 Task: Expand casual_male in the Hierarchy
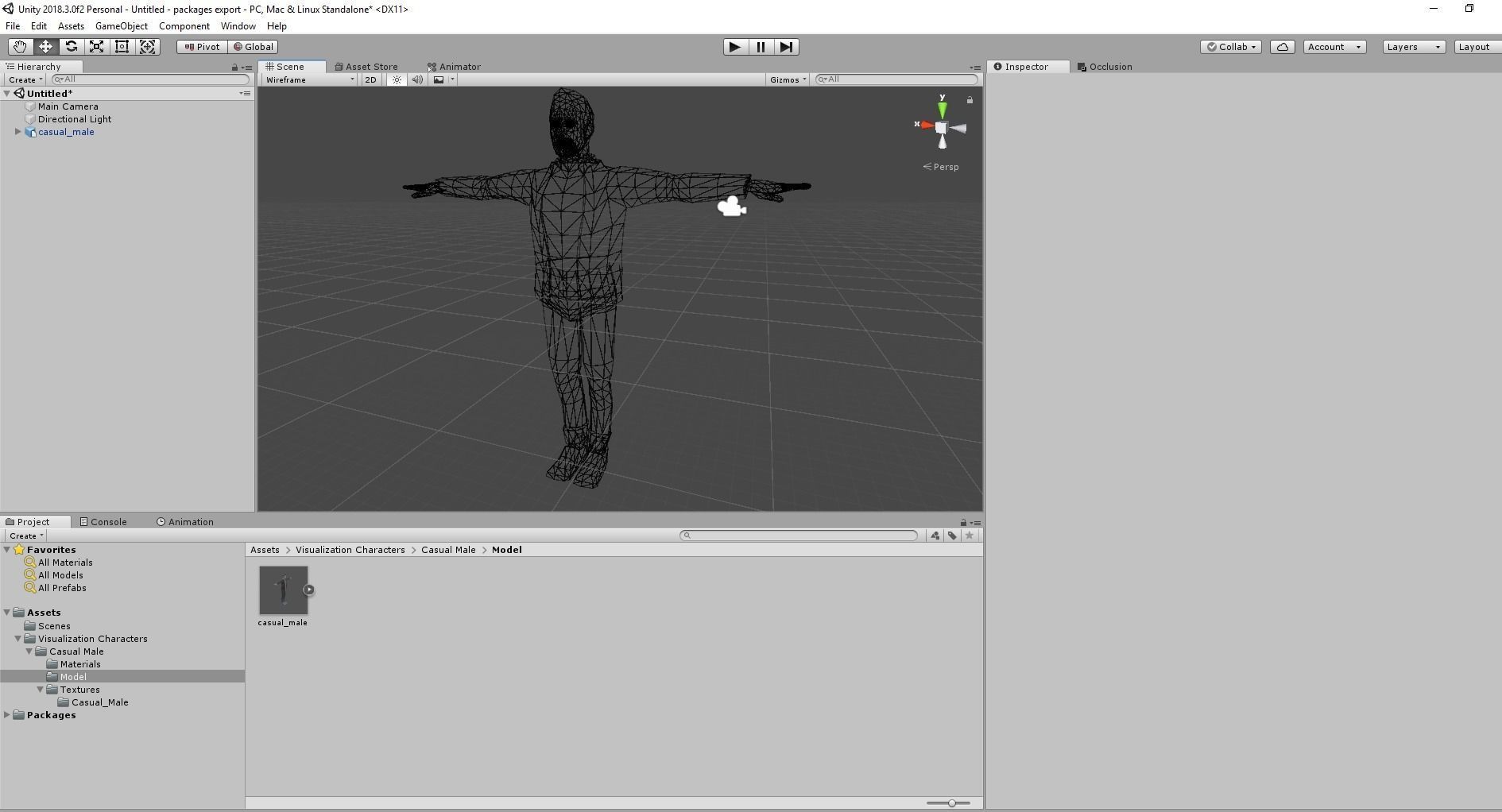tap(17, 132)
